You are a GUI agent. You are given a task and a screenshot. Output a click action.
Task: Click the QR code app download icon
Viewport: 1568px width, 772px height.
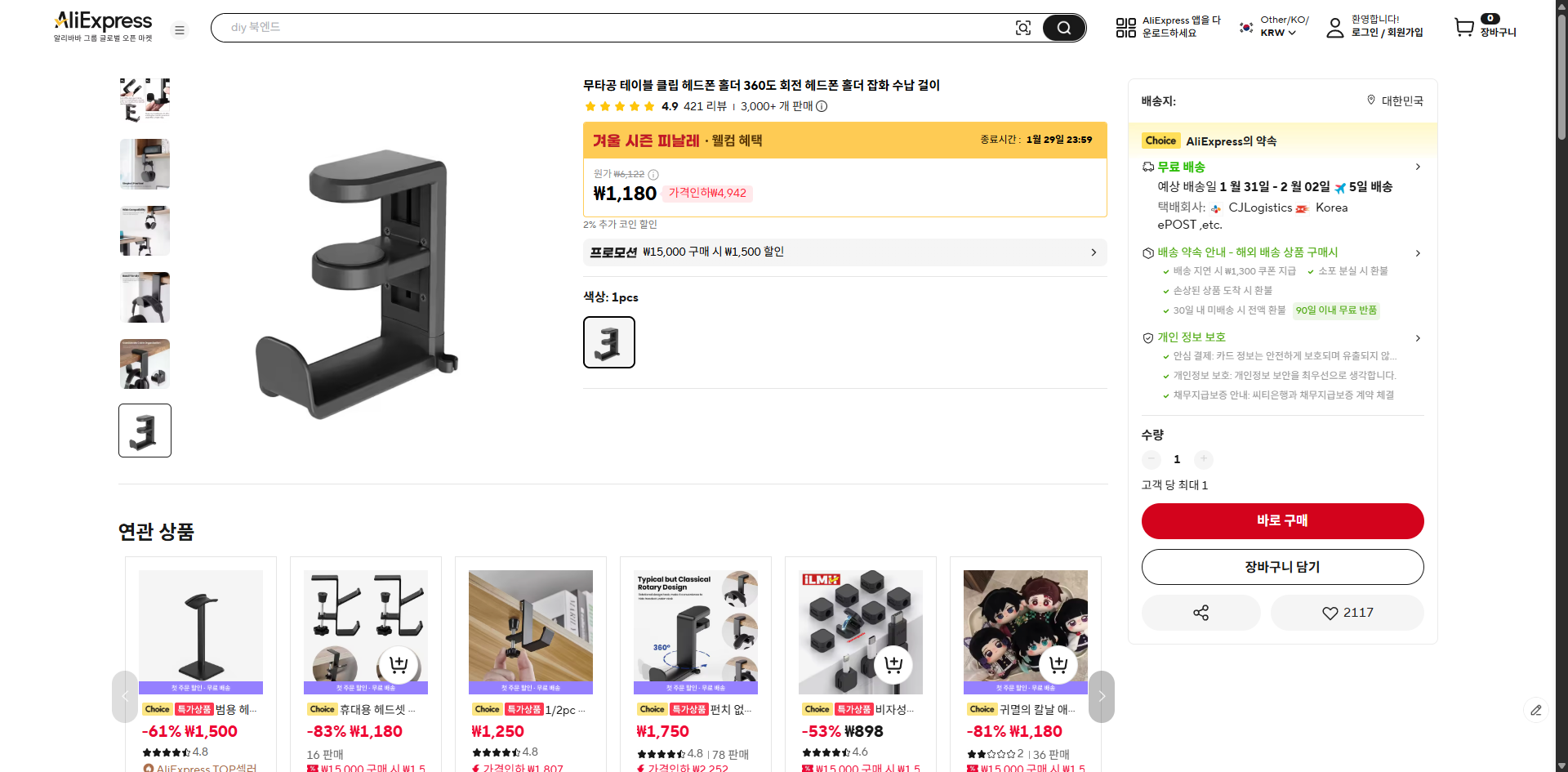1125,27
